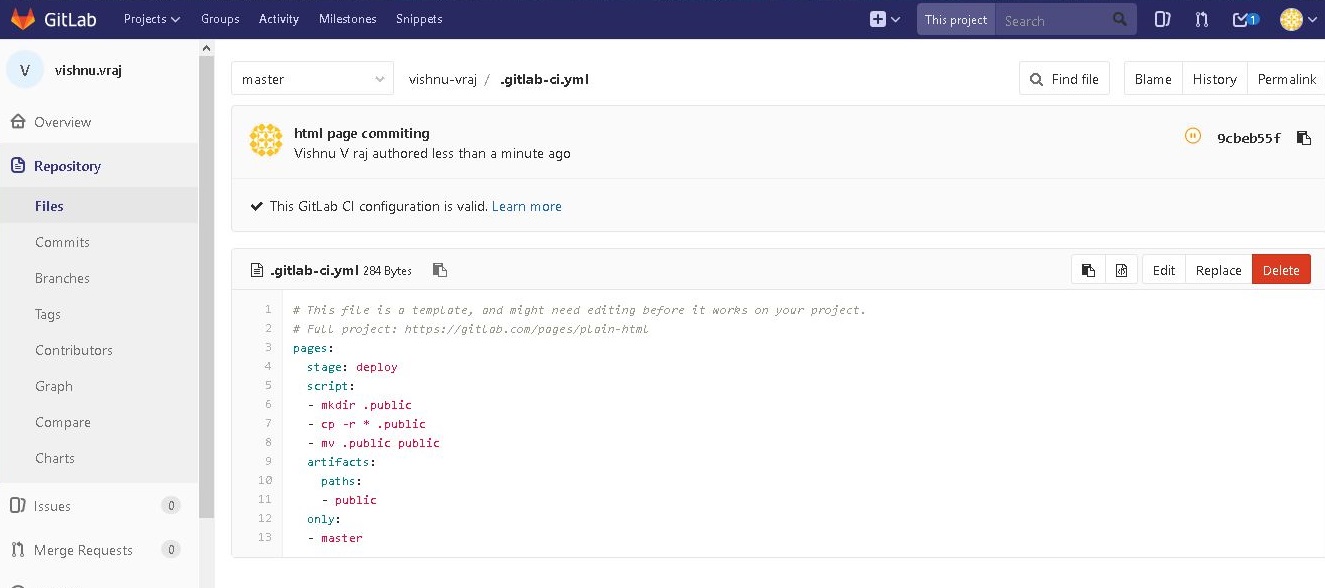Copy commit SHA 9cbeb55f to clipboard
This screenshot has width=1325, height=588.
[1304, 138]
